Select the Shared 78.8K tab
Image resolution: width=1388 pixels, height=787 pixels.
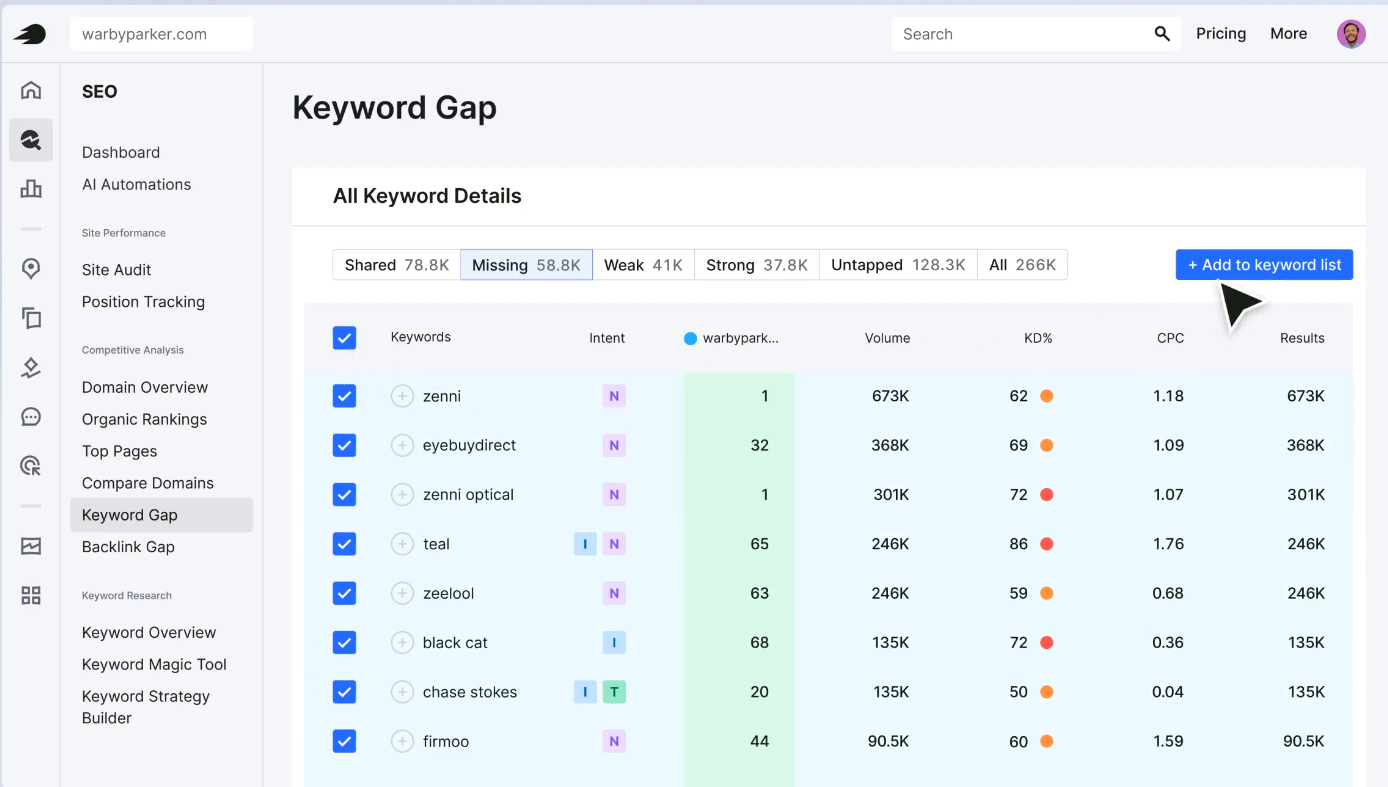396,265
